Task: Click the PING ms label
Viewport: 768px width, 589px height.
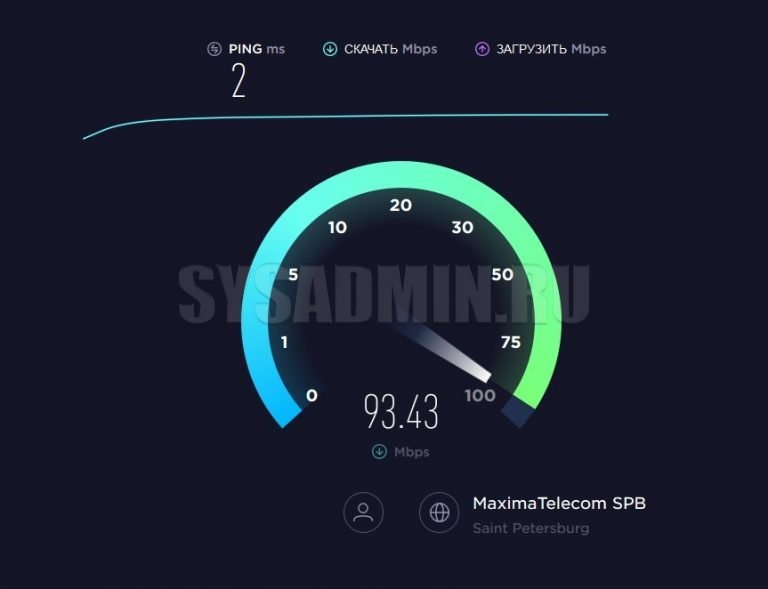Action: tap(257, 49)
